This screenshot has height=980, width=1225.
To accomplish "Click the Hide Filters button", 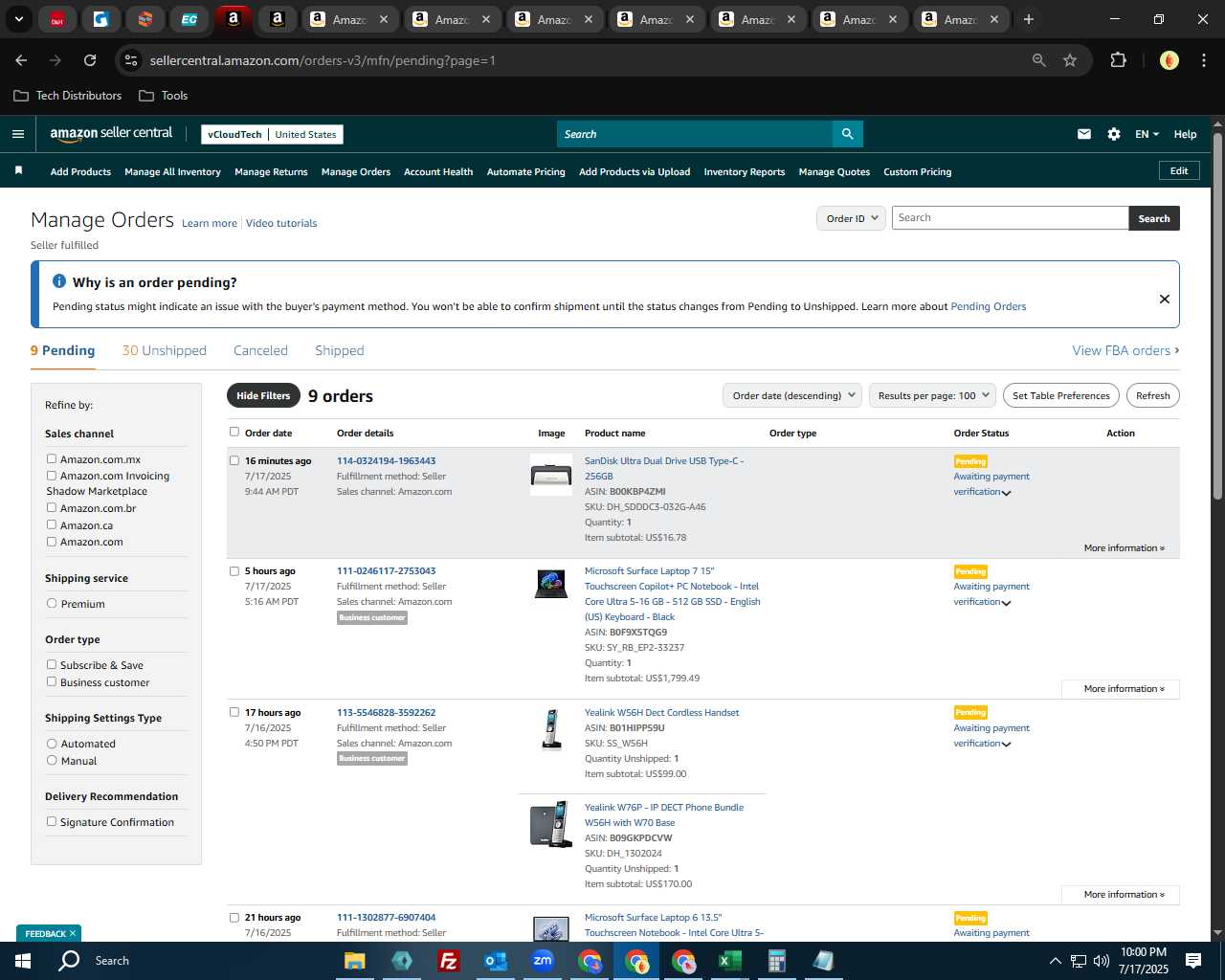I will click(x=263, y=395).
